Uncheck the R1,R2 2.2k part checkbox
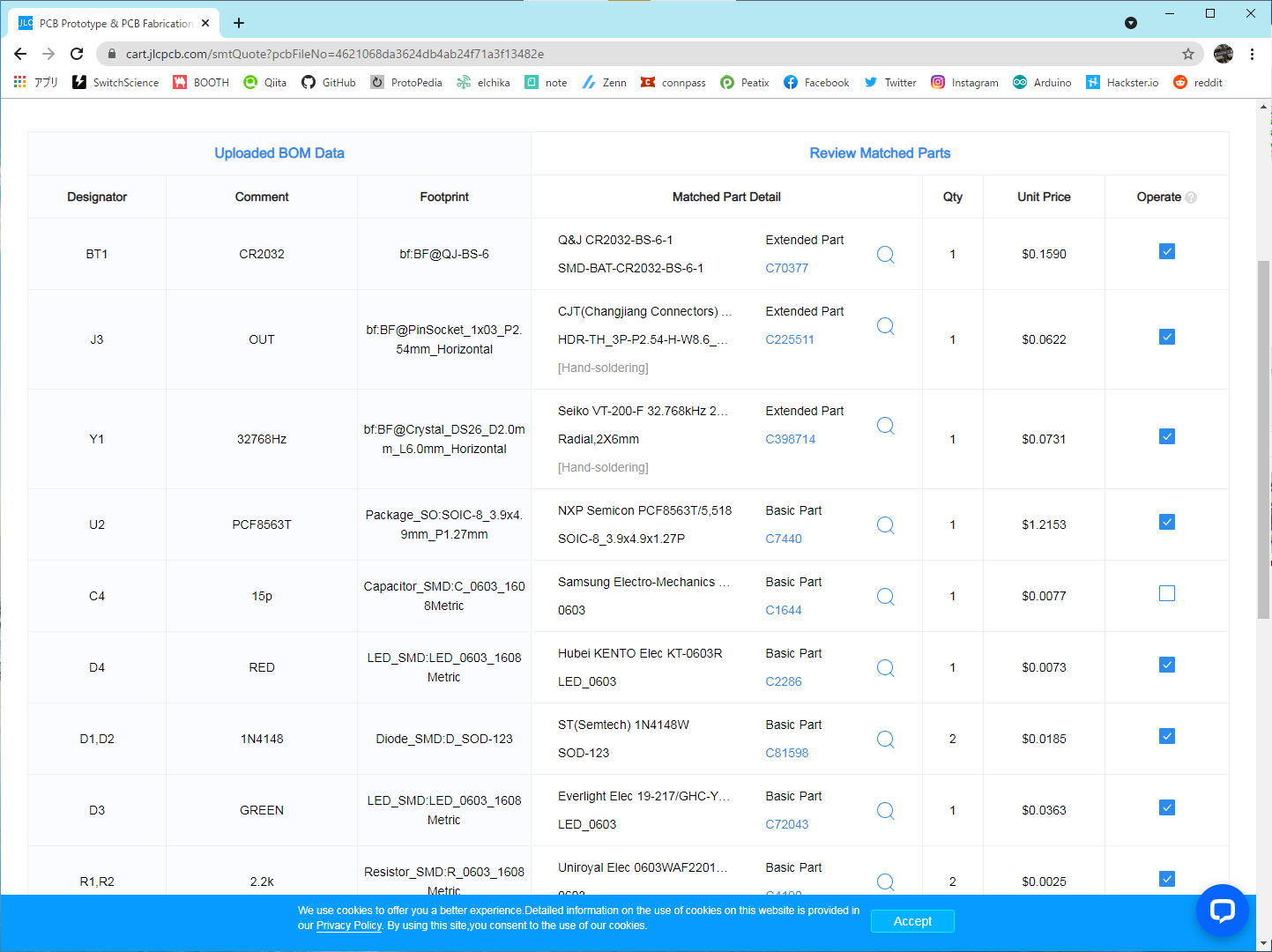 [1167, 879]
